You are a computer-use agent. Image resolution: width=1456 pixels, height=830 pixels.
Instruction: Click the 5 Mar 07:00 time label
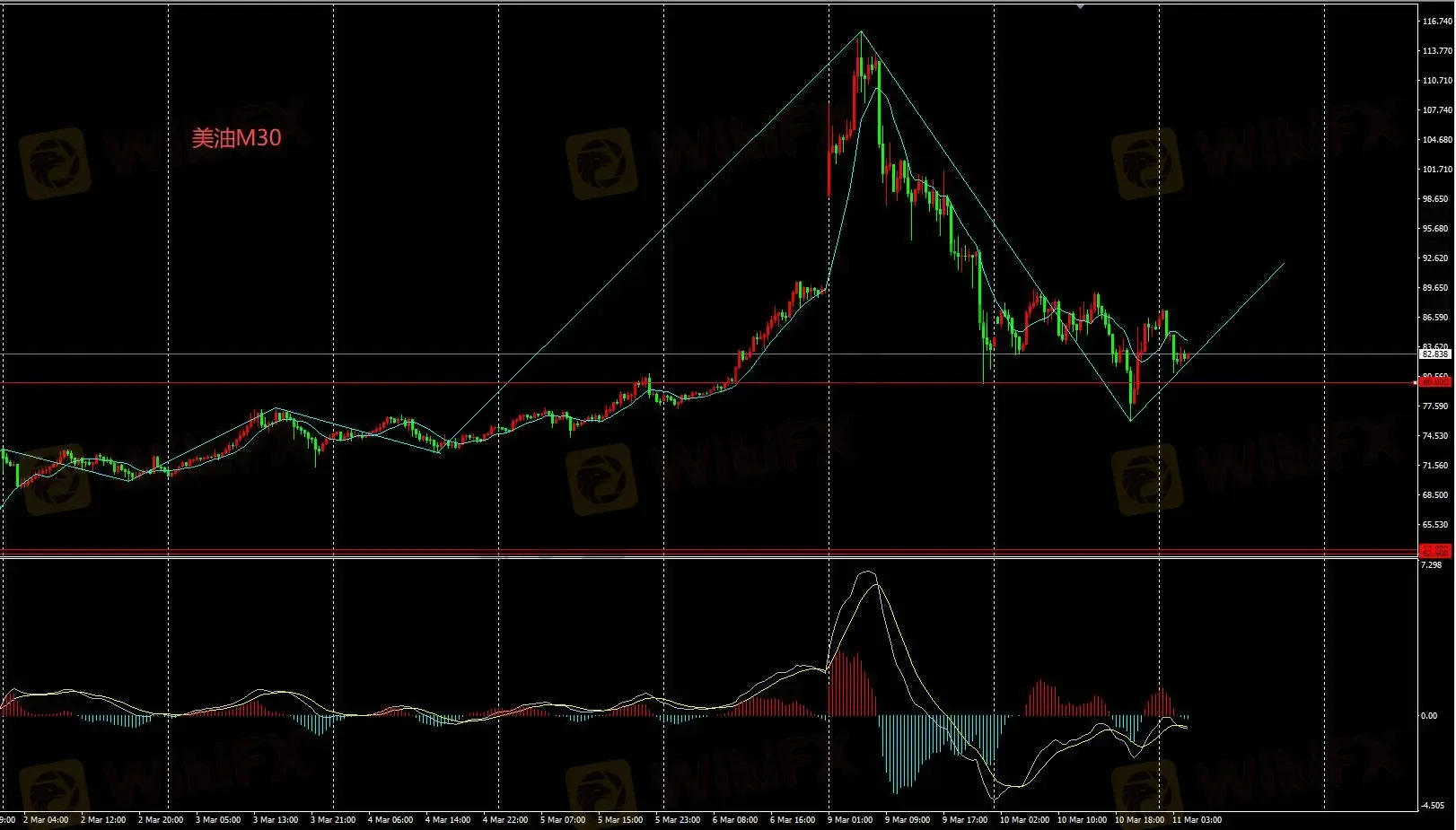pos(563,820)
